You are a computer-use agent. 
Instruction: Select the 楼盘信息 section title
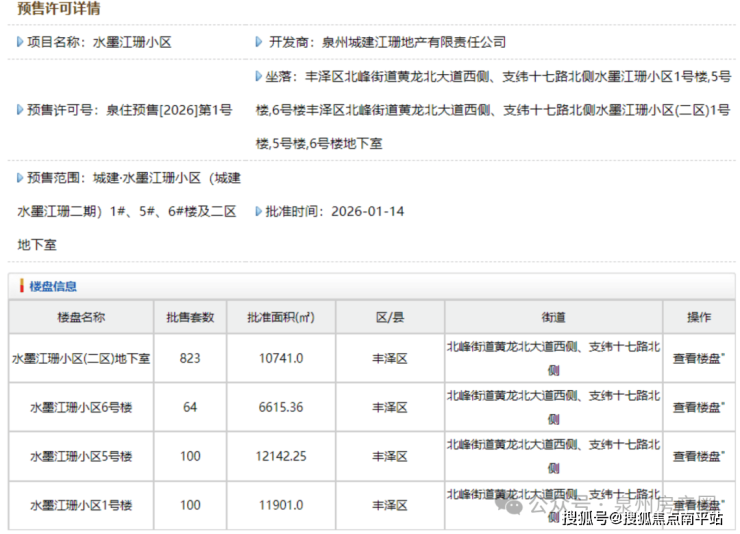(53, 286)
